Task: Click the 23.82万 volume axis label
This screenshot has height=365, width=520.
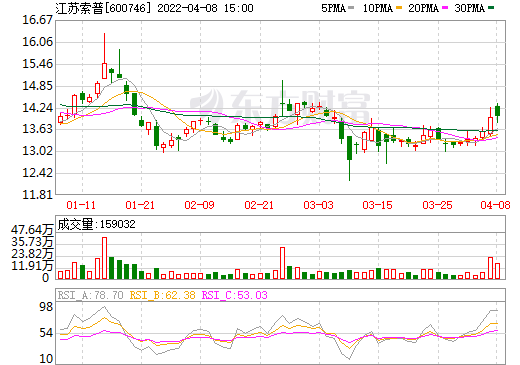Action: [x=32, y=254]
